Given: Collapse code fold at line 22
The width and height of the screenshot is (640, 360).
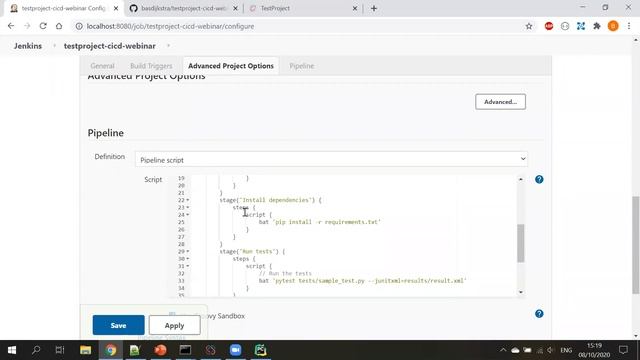Looking at the screenshot, I should [x=188, y=200].
